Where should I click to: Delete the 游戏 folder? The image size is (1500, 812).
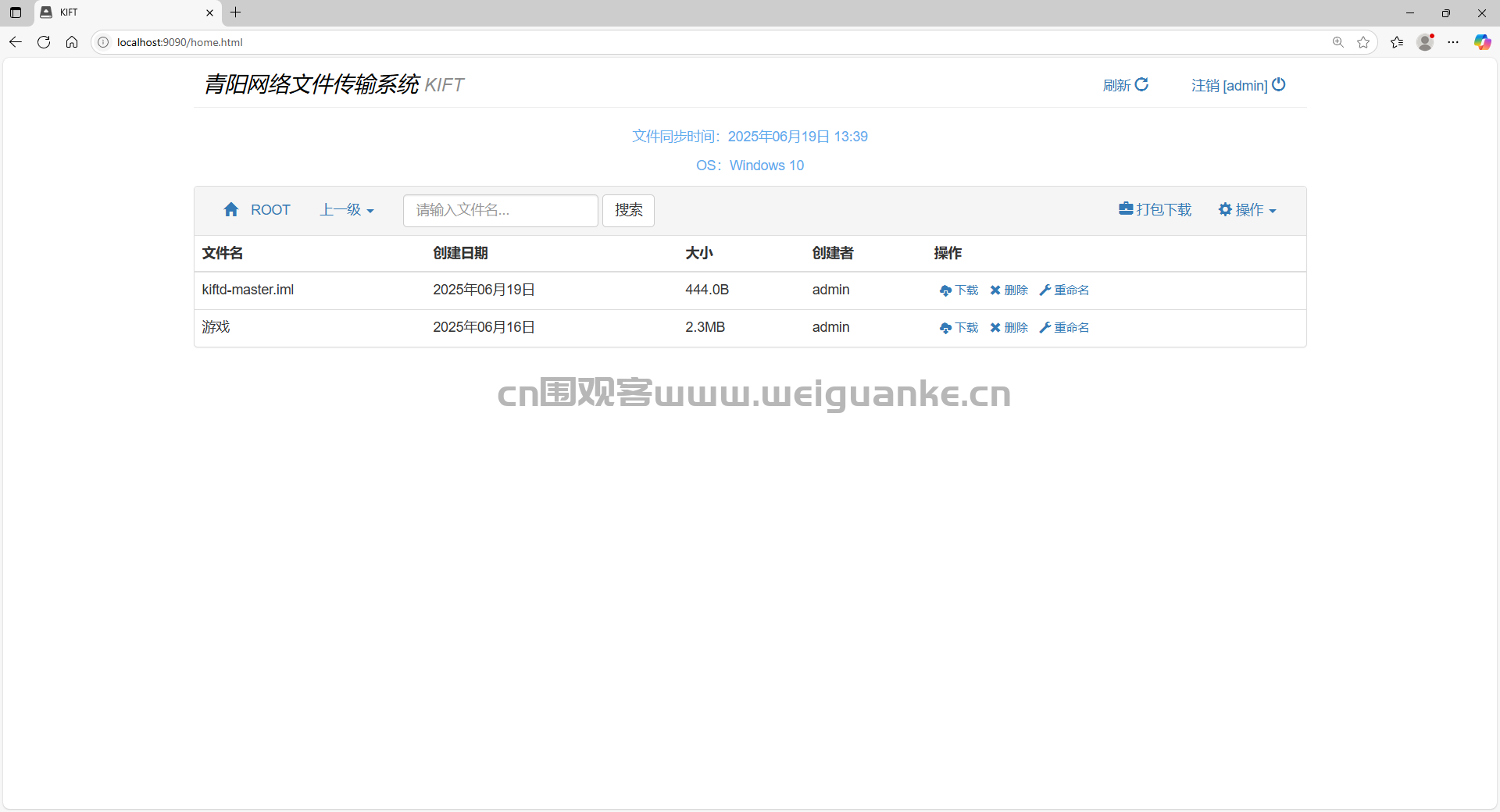[x=1009, y=328]
